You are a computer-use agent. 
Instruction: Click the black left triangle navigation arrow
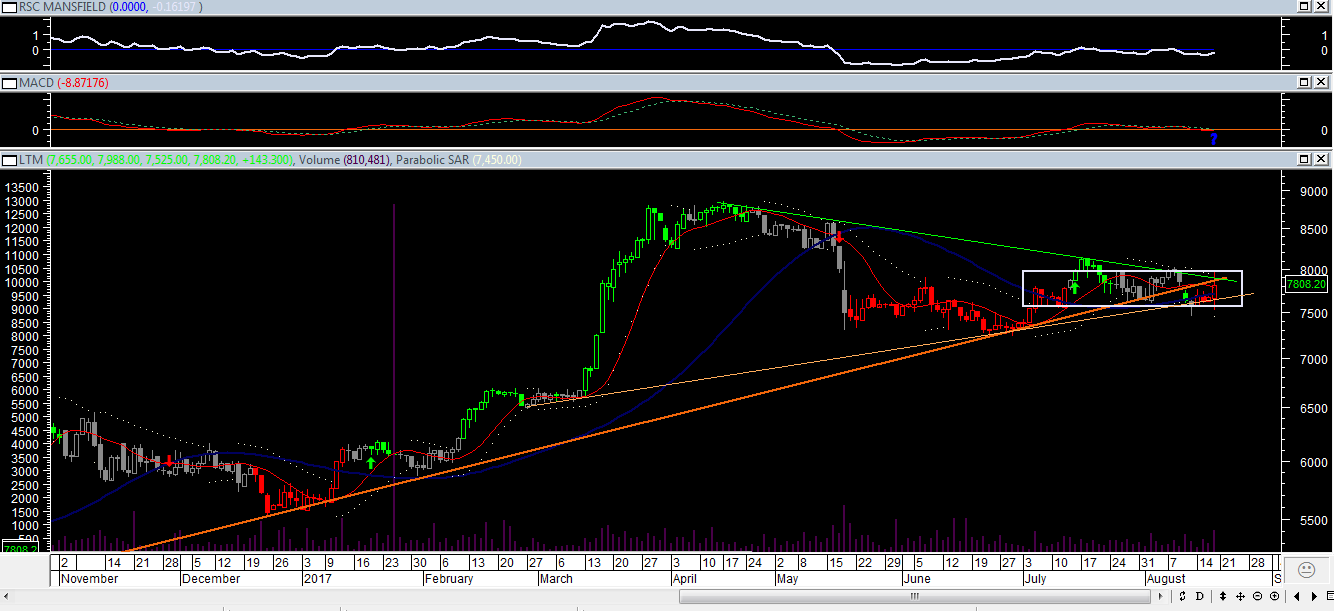(1297, 596)
